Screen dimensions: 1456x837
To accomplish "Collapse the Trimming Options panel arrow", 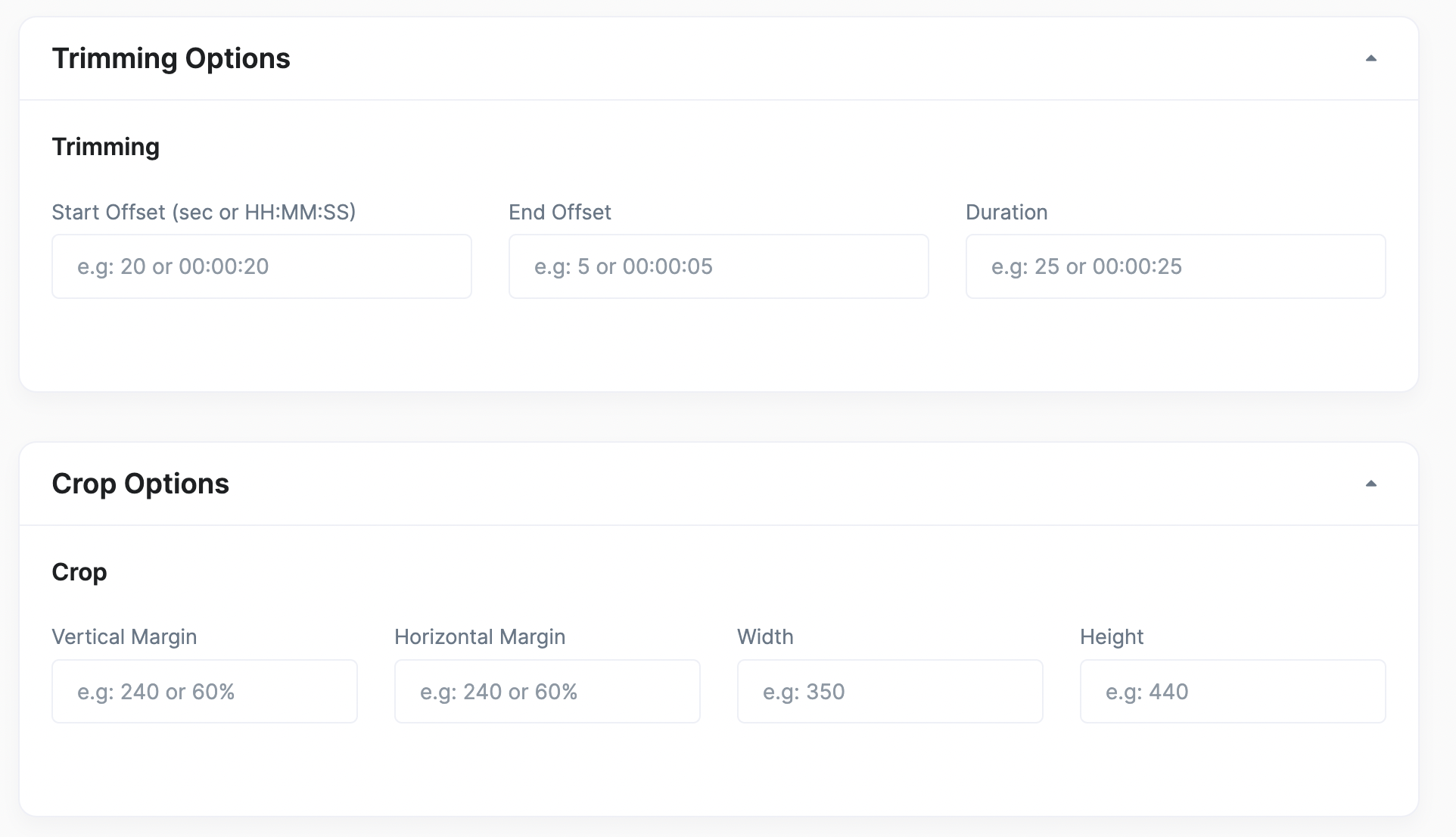I will 1370,58.
